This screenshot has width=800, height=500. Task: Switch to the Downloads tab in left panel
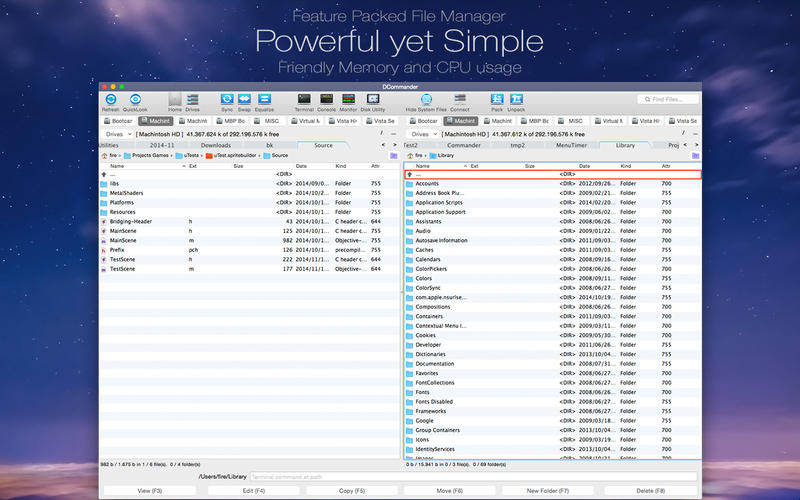tap(215, 145)
